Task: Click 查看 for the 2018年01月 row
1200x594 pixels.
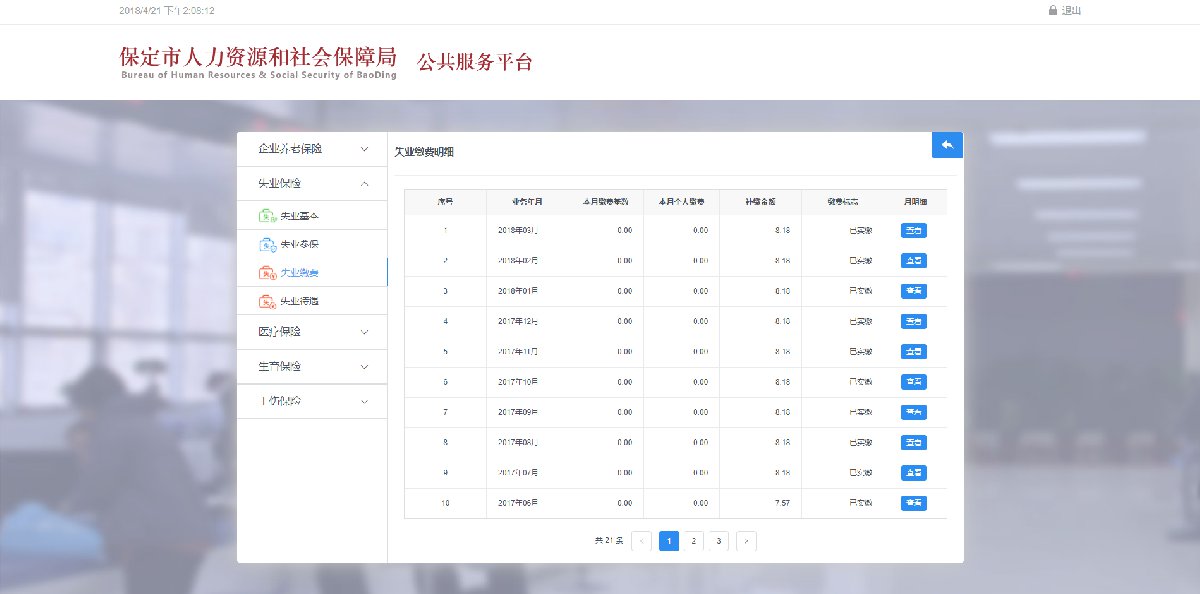Action: point(913,291)
